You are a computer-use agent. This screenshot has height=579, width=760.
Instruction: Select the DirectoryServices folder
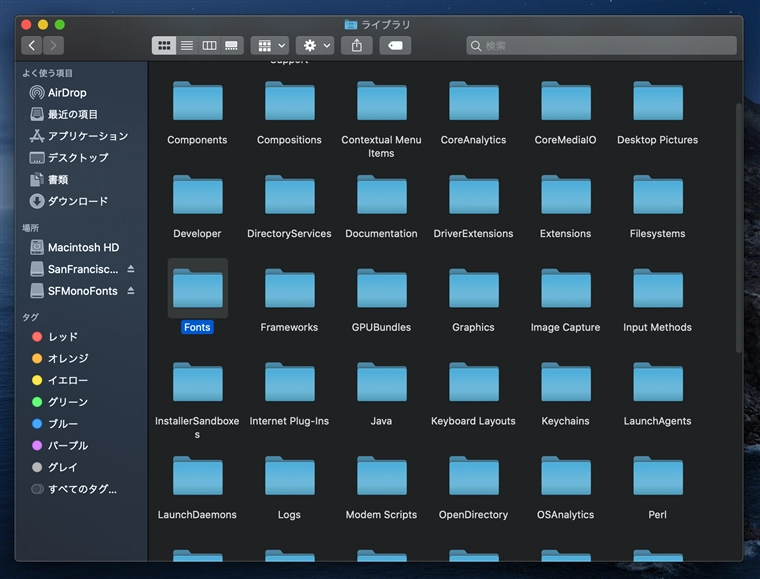(x=290, y=195)
